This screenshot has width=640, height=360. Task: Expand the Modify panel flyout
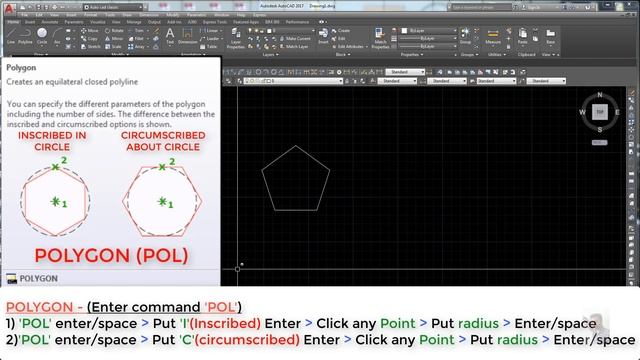[x=120, y=54]
